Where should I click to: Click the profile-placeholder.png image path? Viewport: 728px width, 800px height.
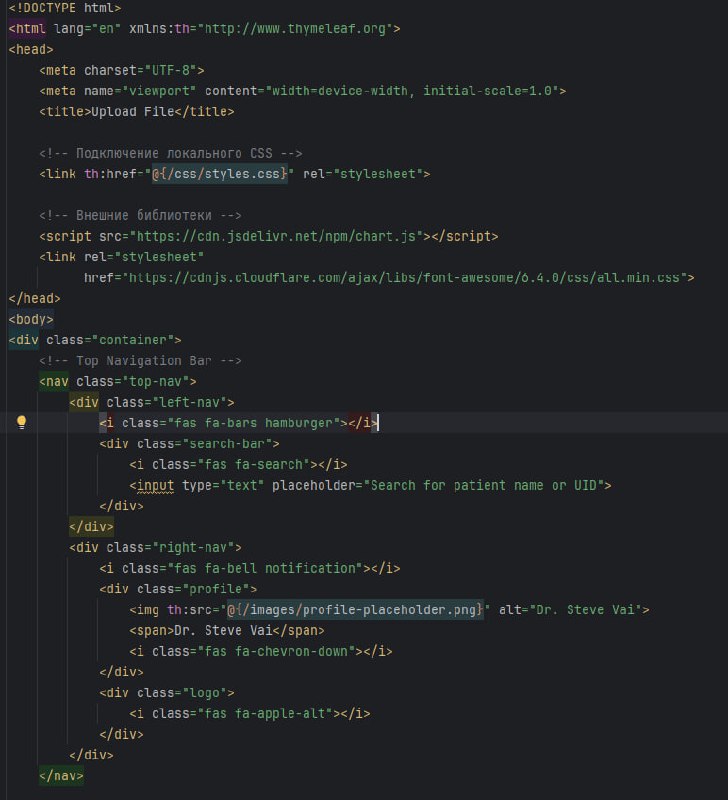(355, 610)
